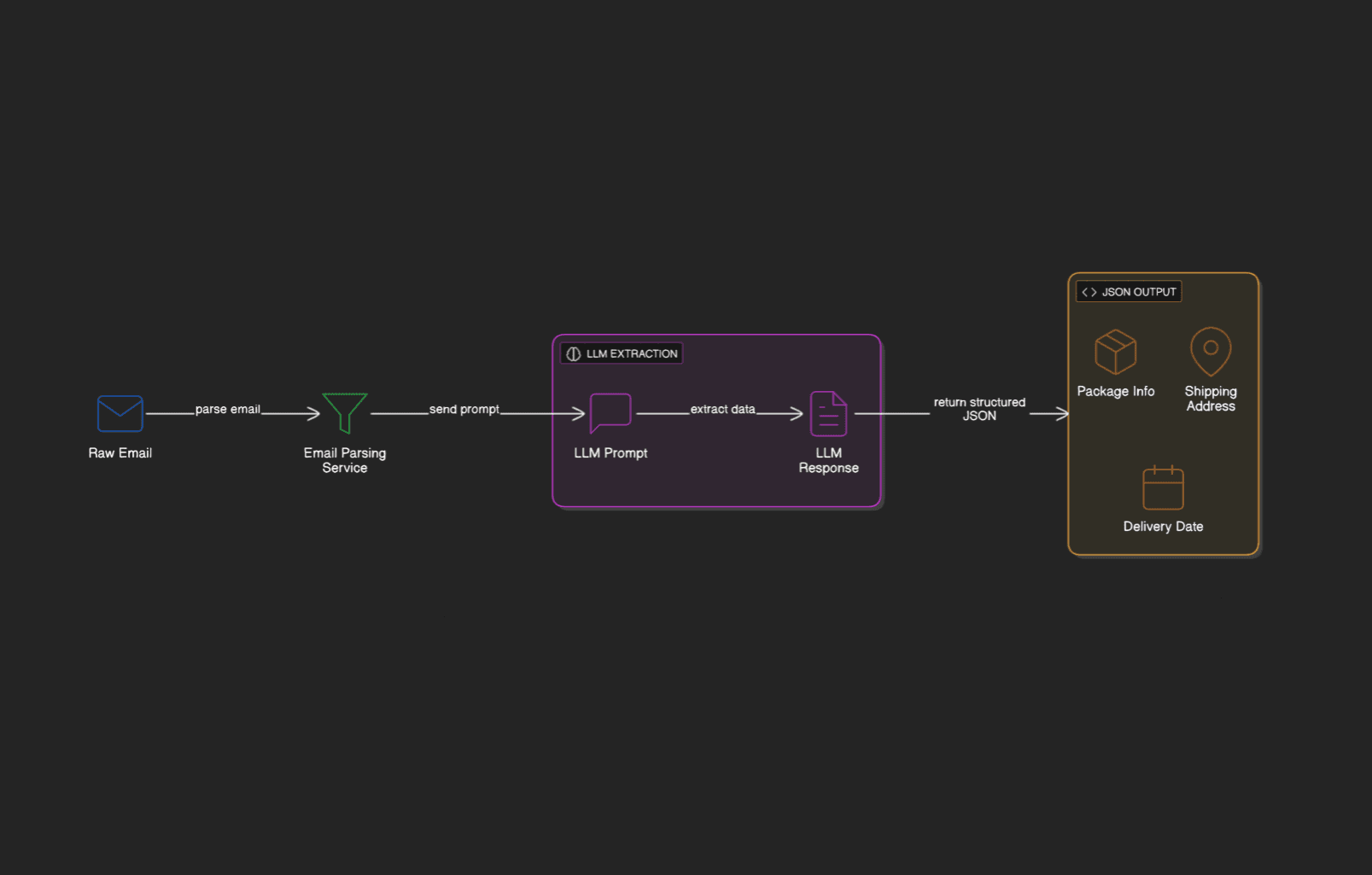Click the 'LLM EXTRACTION' group title text
Viewport: 1372px width, 875px height.
click(632, 354)
